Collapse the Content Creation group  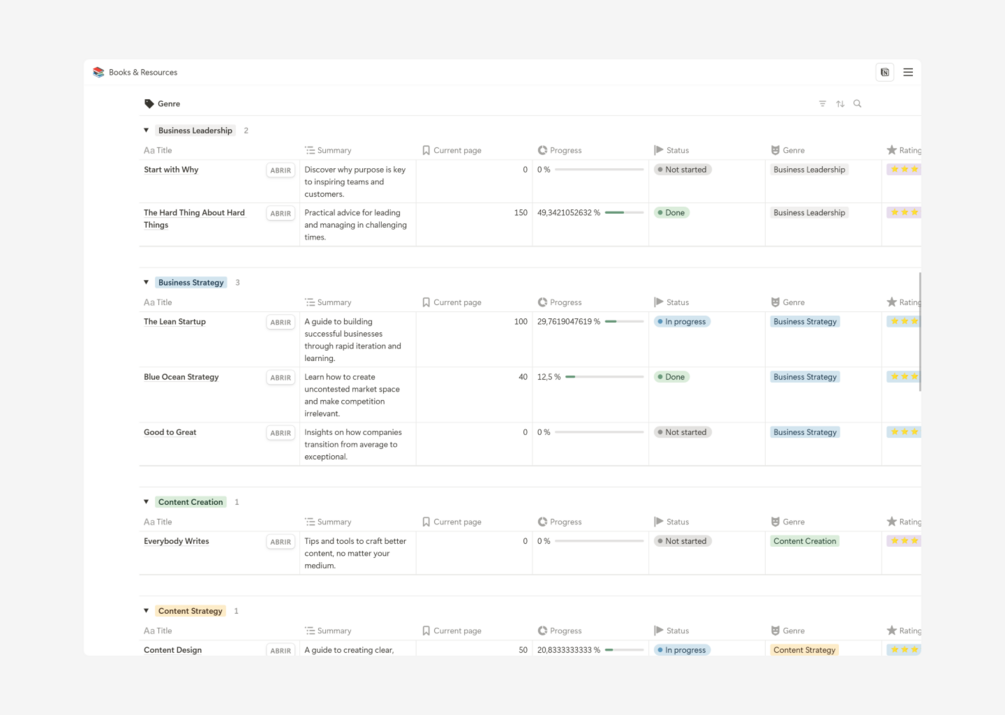click(146, 502)
